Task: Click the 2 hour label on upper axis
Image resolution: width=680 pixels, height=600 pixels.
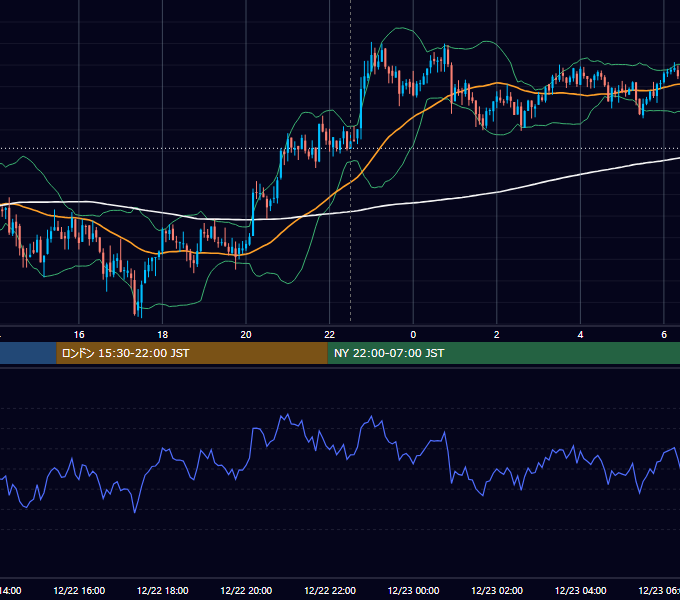Action: [x=497, y=335]
